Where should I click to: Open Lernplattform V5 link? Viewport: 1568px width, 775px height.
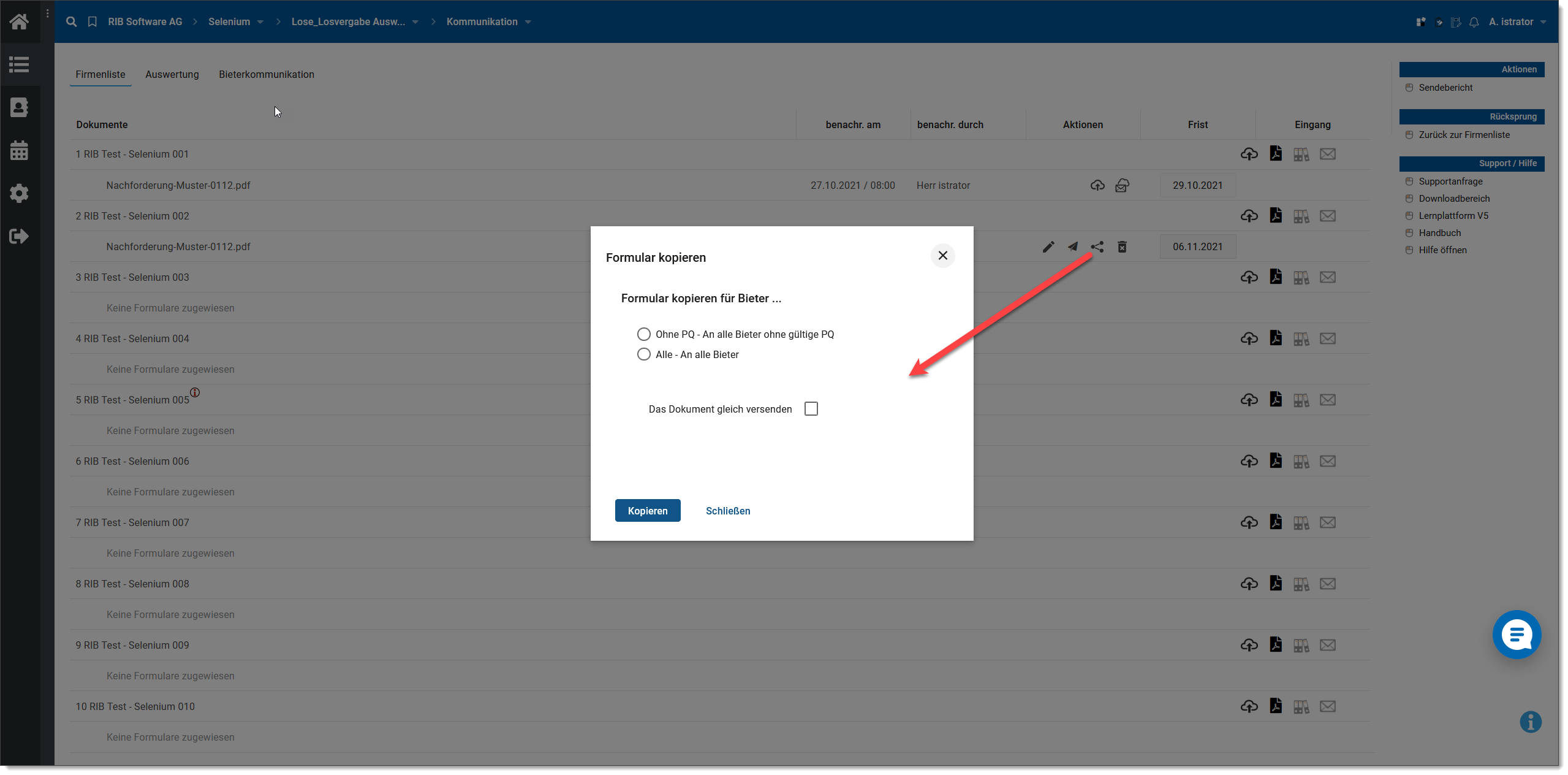pos(1453,216)
